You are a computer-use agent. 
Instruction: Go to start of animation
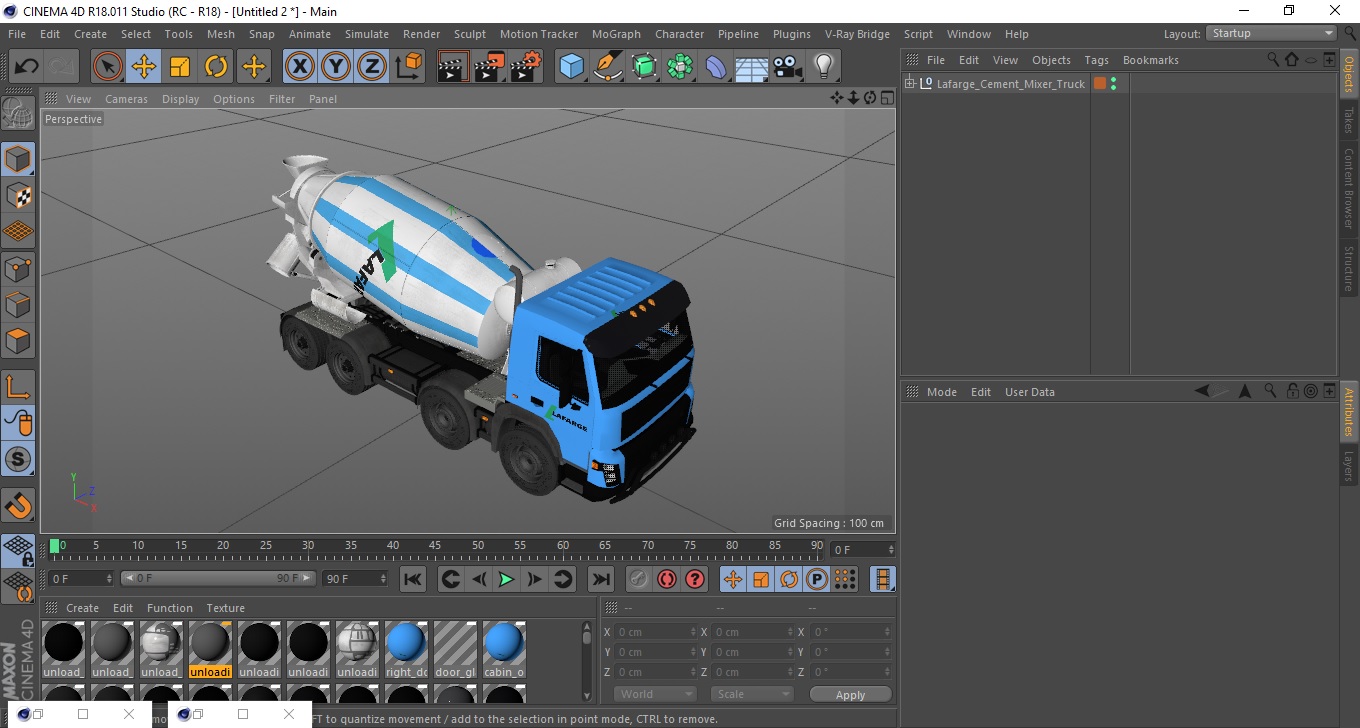tap(413, 579)
